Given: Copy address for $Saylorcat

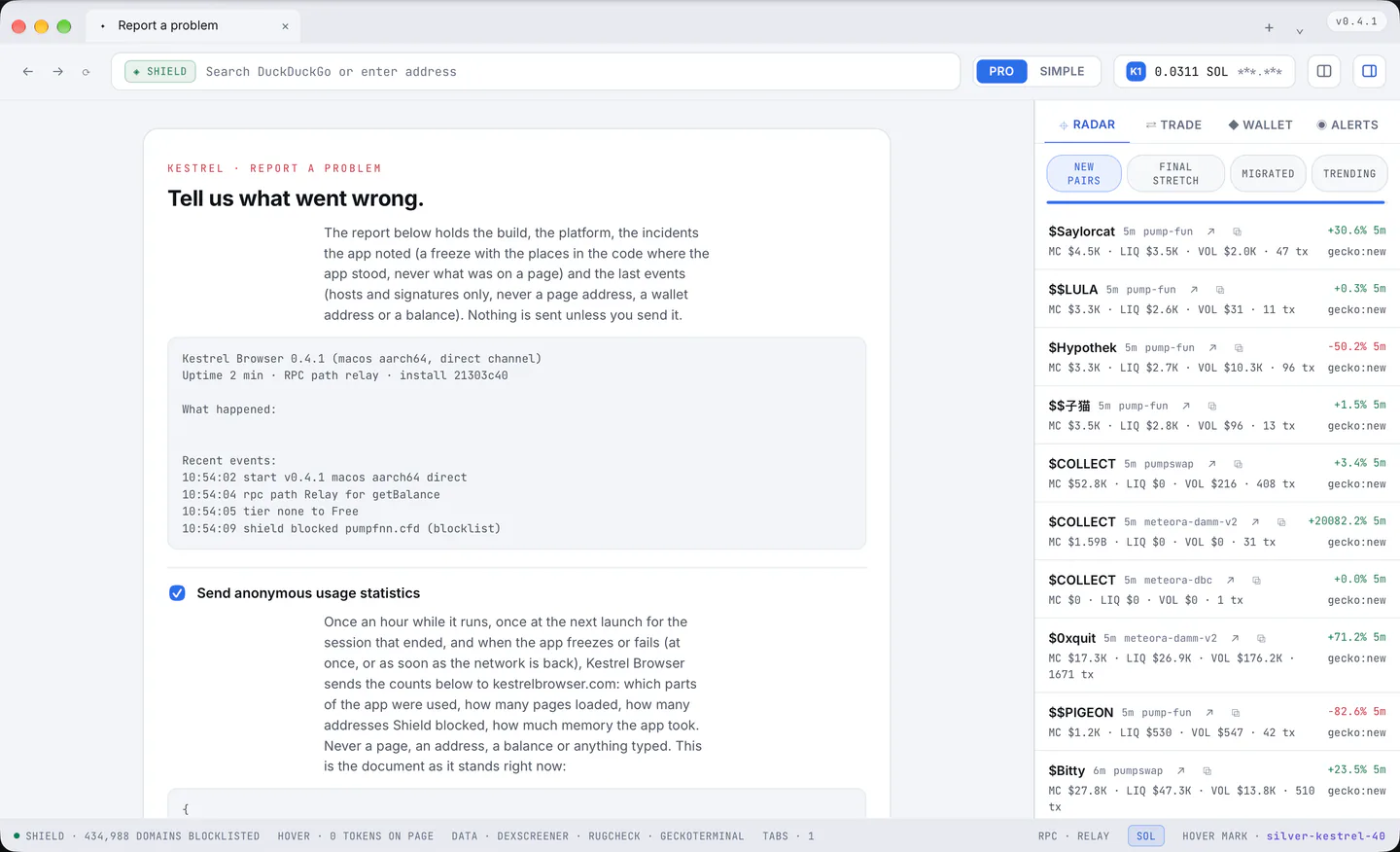Looking at the screenshot, I should [1238, 231].
